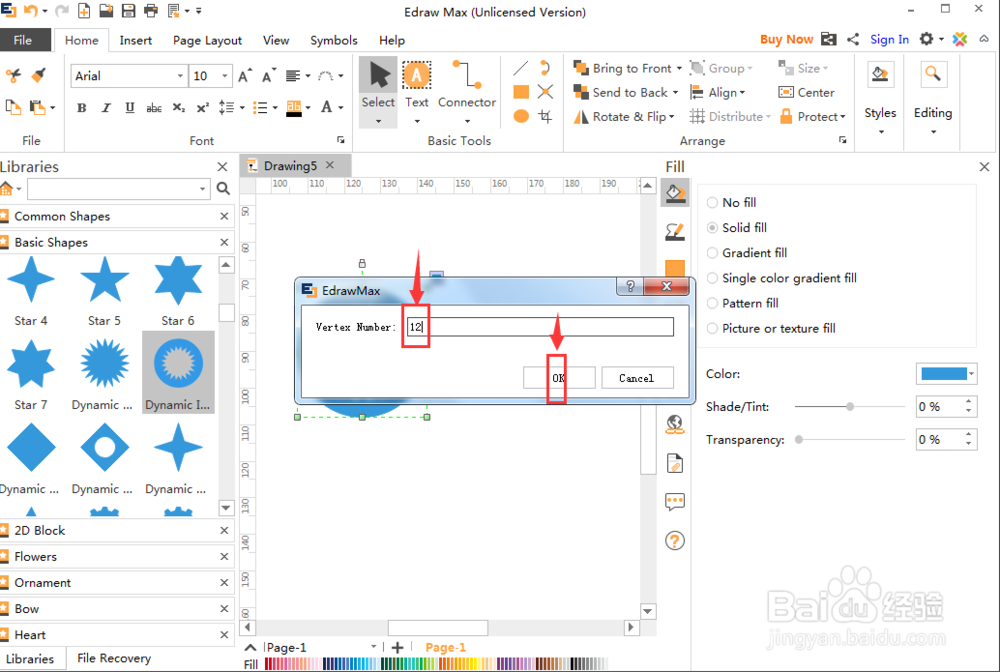The height and width of the screenshot is (672, 1000).
Task: Increase font size with the large A icon
Action: tap(245, 76)
